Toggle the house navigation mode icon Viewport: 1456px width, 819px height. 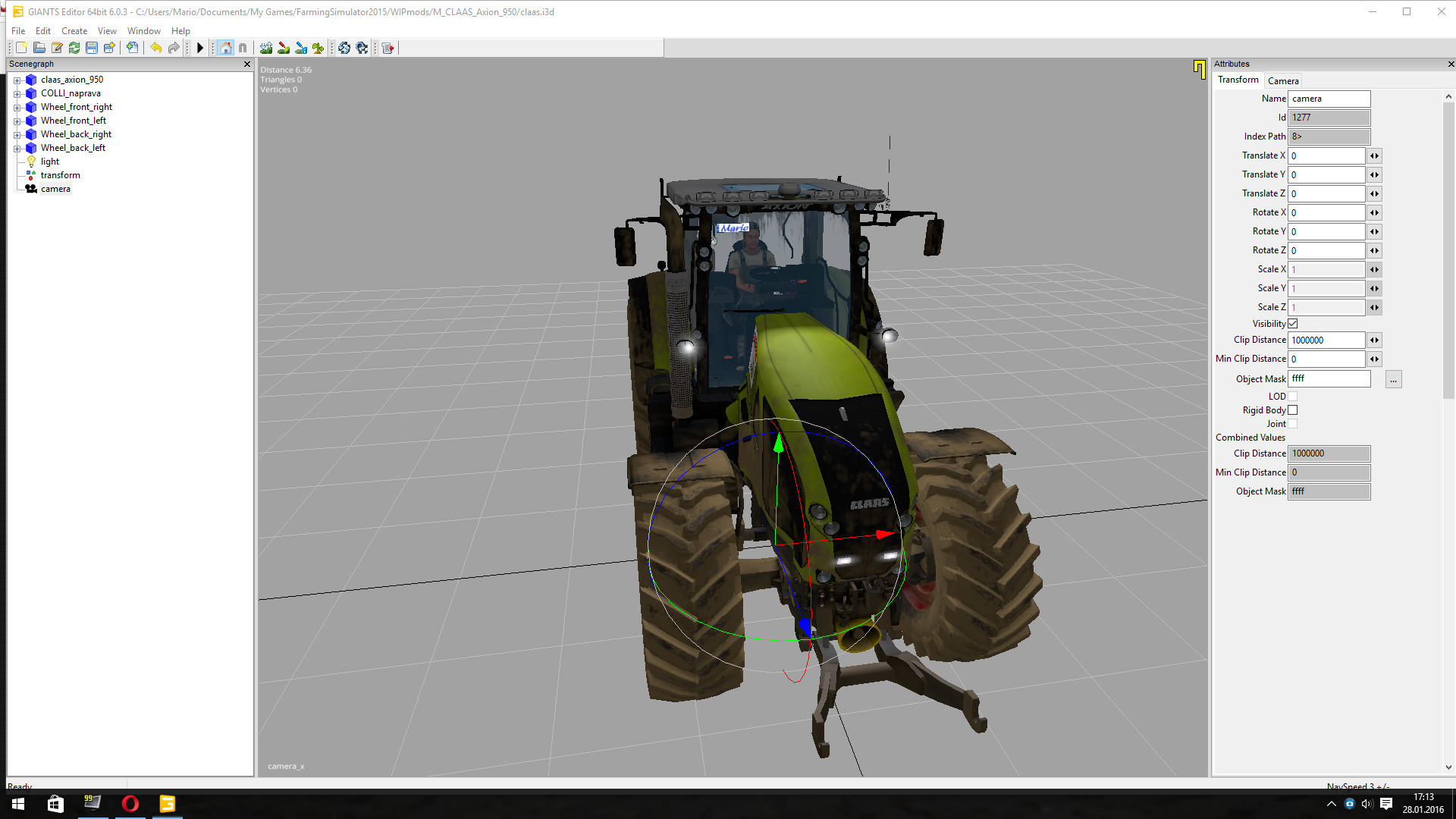pyautogui.click(x=225, y=48)
